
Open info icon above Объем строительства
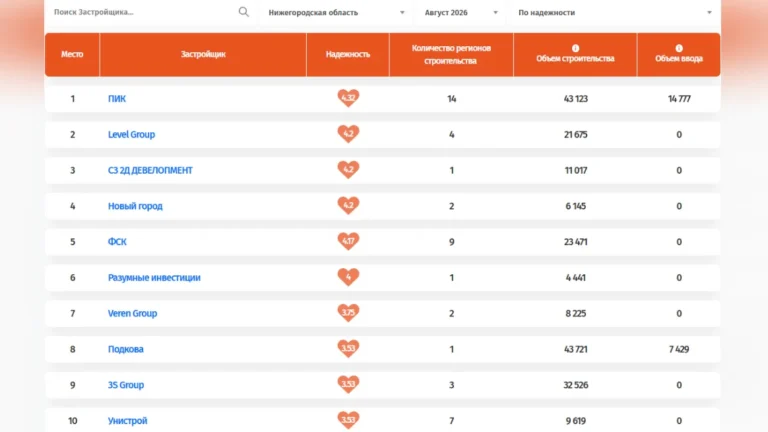tap(576, 48)
